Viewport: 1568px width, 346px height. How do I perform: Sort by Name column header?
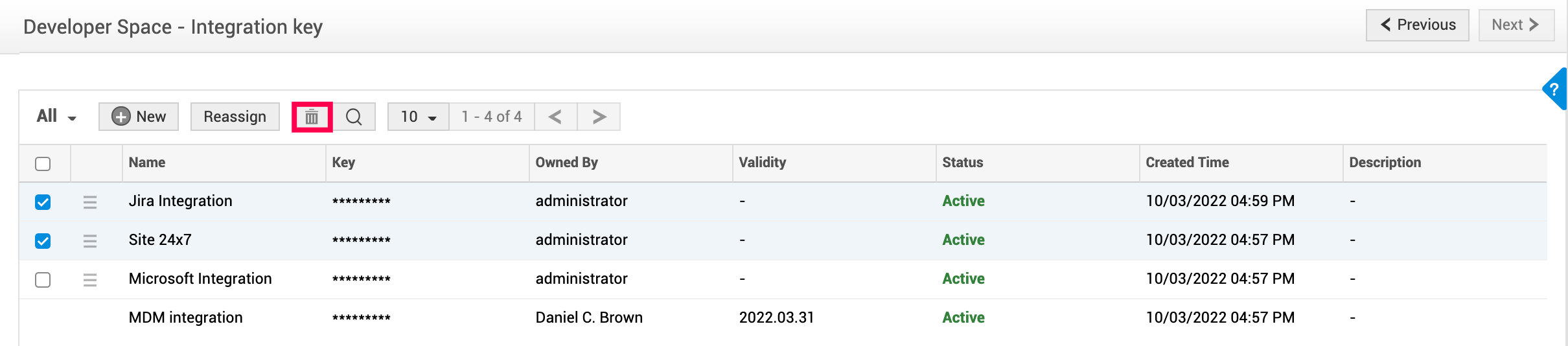point(147,163)
